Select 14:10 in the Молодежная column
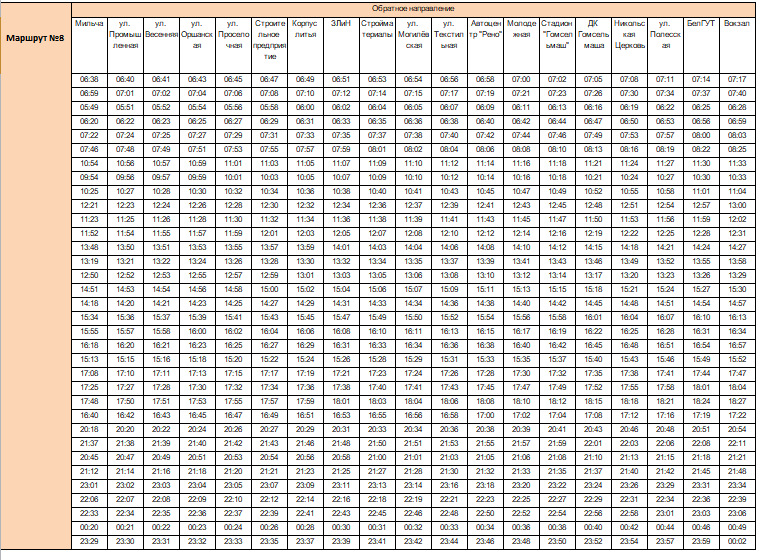The height and width of the screenshot is (560, 765). click(x=521, y=247)
